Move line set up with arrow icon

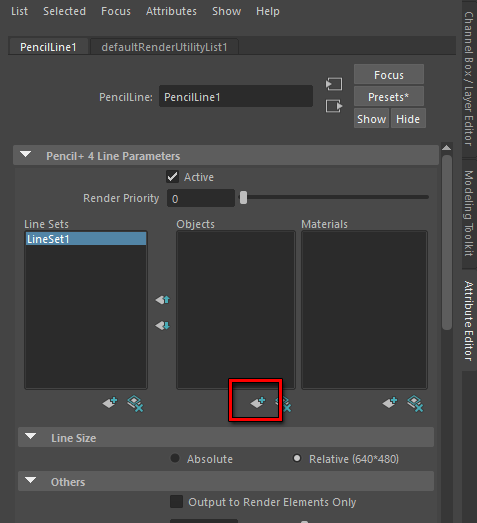coord(163,300)
